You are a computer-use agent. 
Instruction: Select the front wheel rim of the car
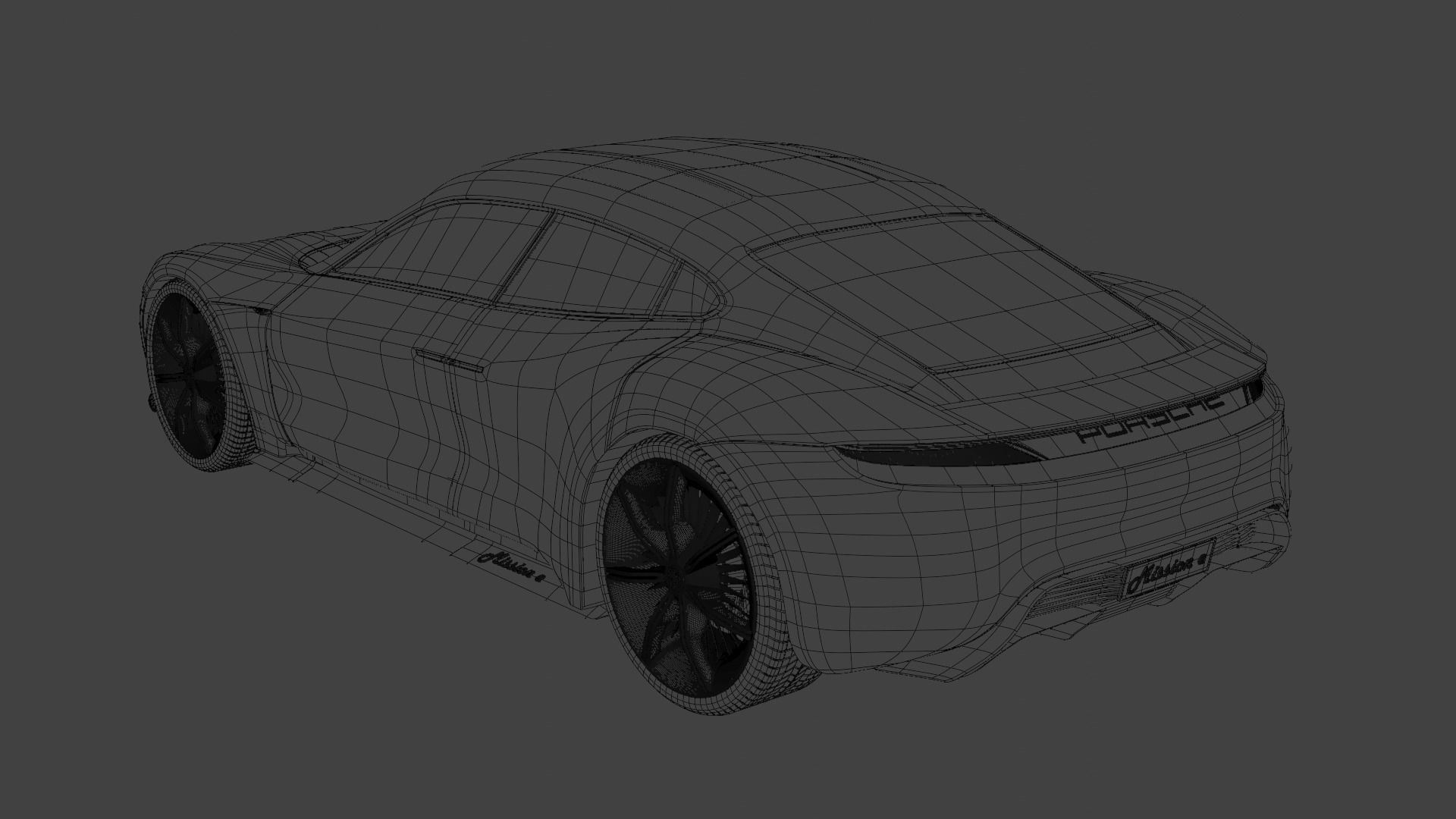click(190, 375)
